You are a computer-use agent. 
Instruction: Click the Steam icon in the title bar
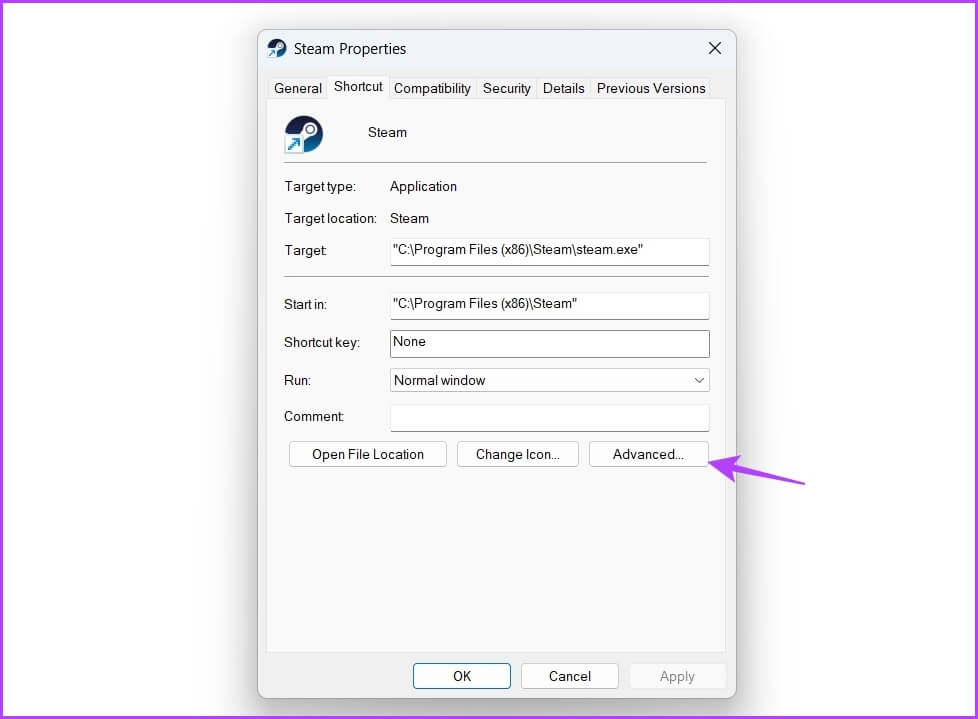(276, 49)
